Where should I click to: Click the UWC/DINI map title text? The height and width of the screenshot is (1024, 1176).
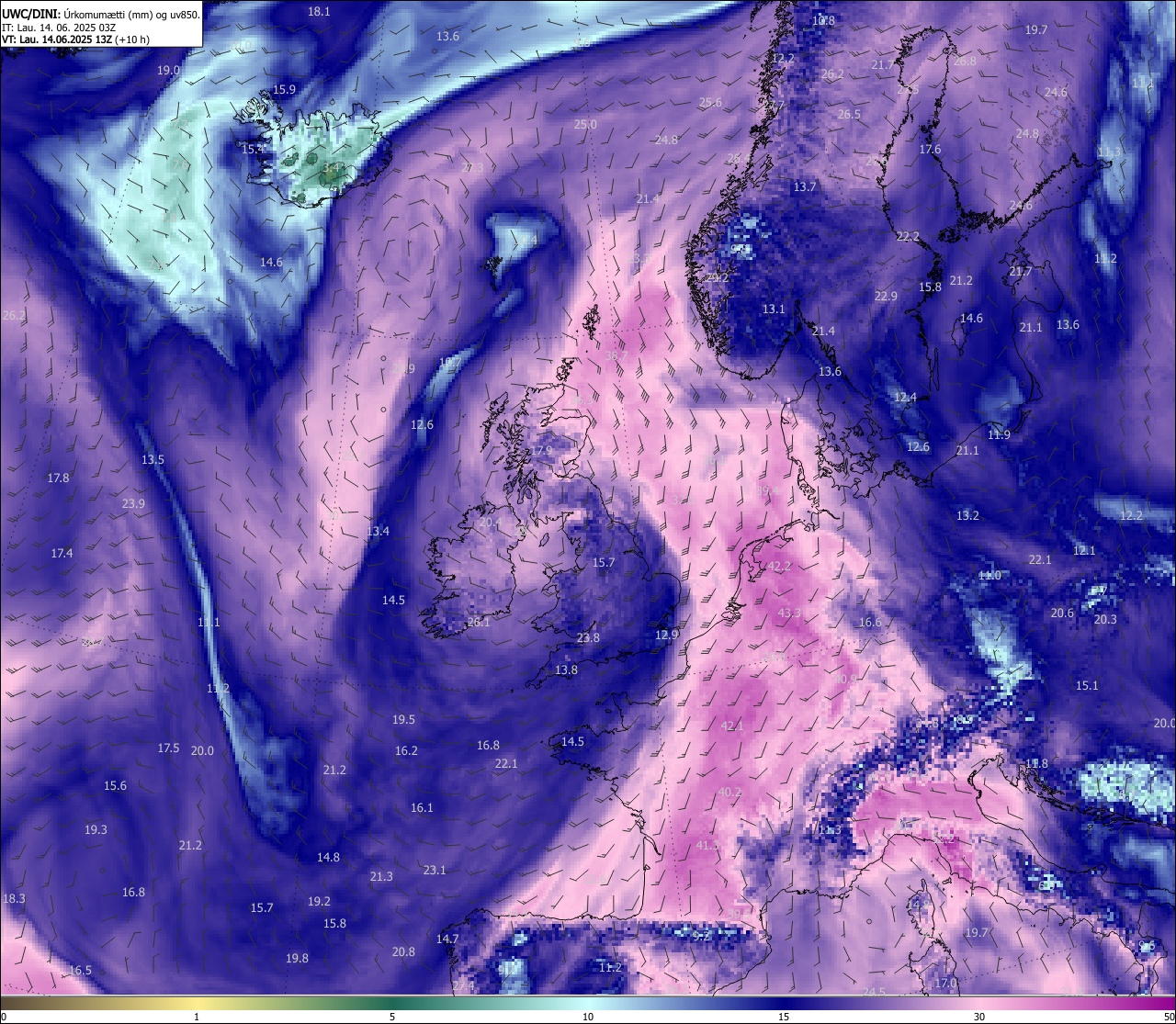pyautogui.click(x=101, y=14)
